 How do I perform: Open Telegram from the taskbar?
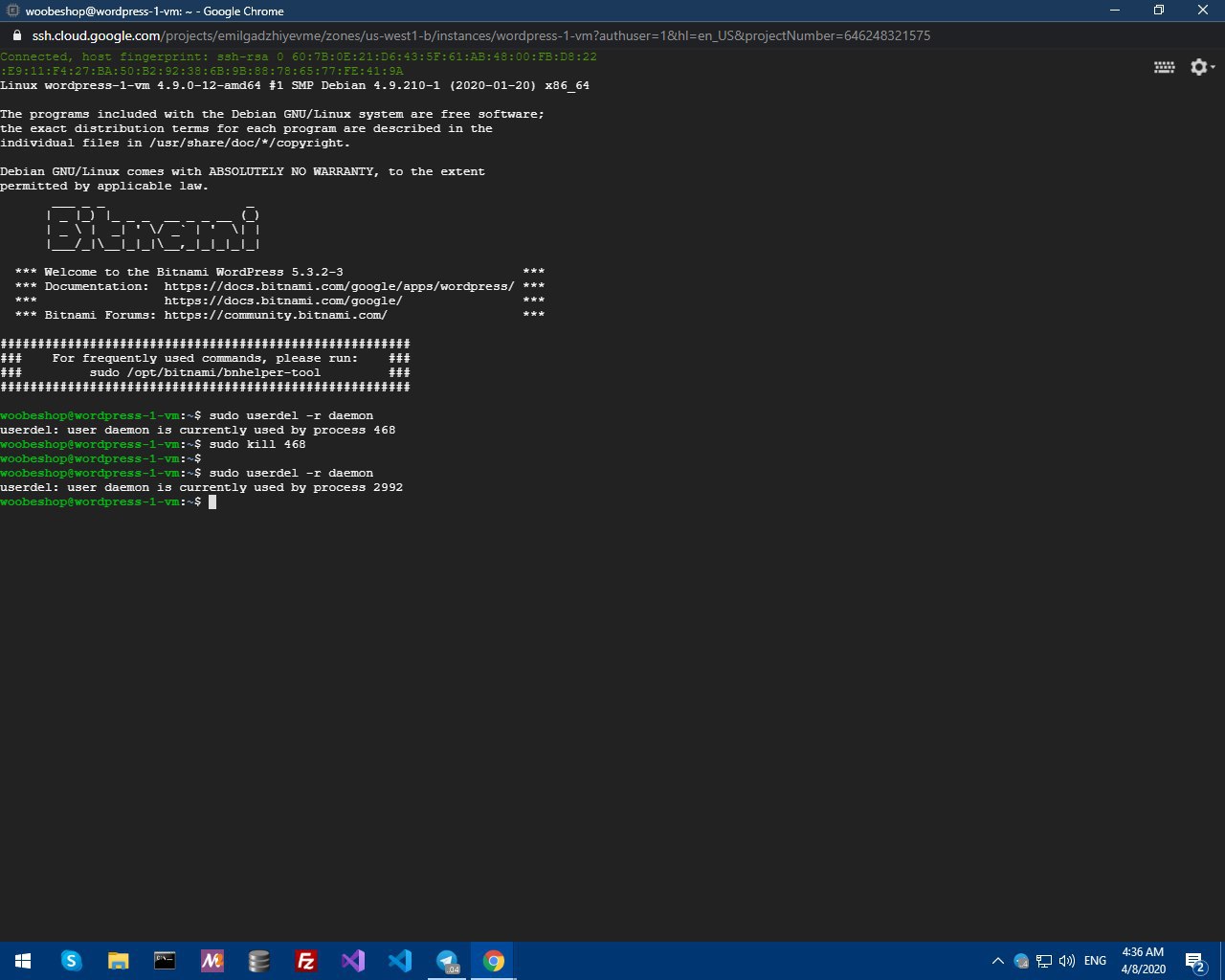(x=447, y=961)
